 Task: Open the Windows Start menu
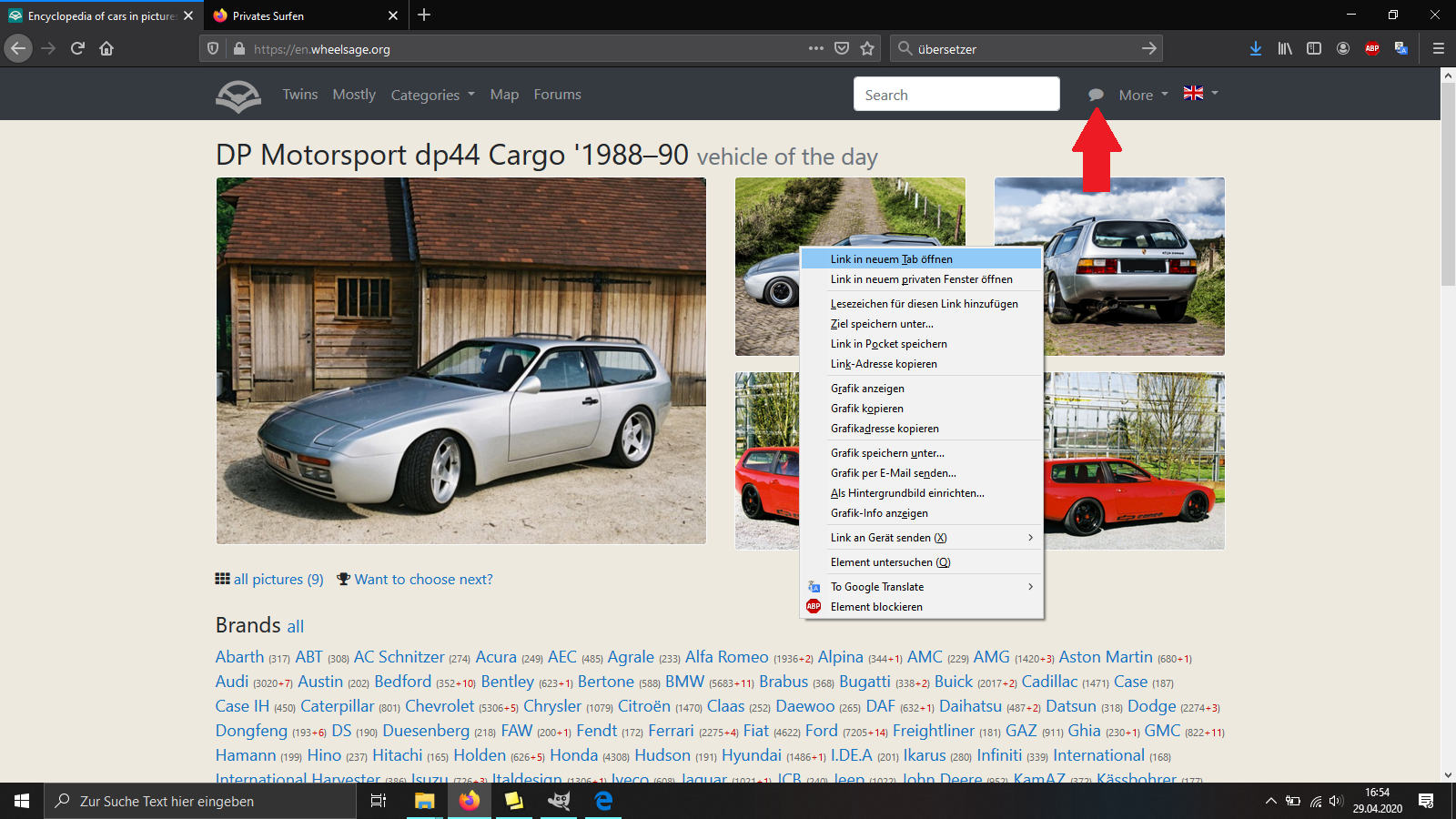(x=22, y=801)
